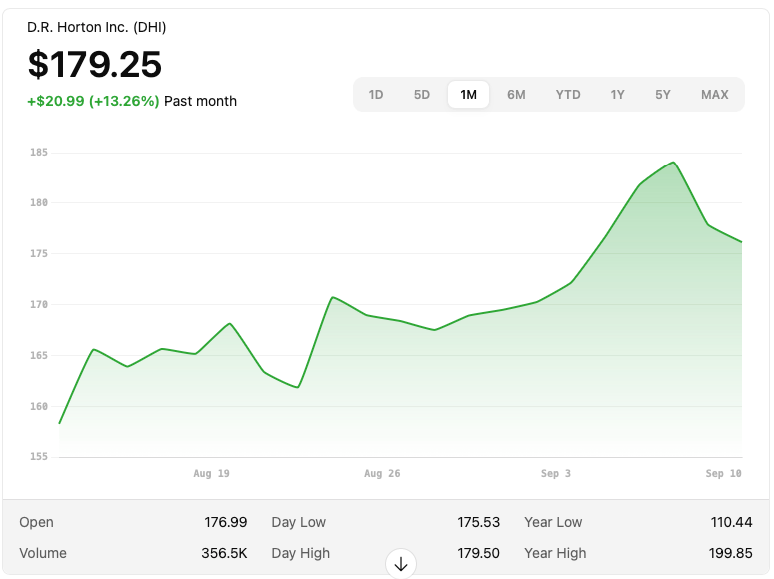774x579 pixels.
Task: Click the Open label
Action: pyautogui.click(x=37, y=522)
